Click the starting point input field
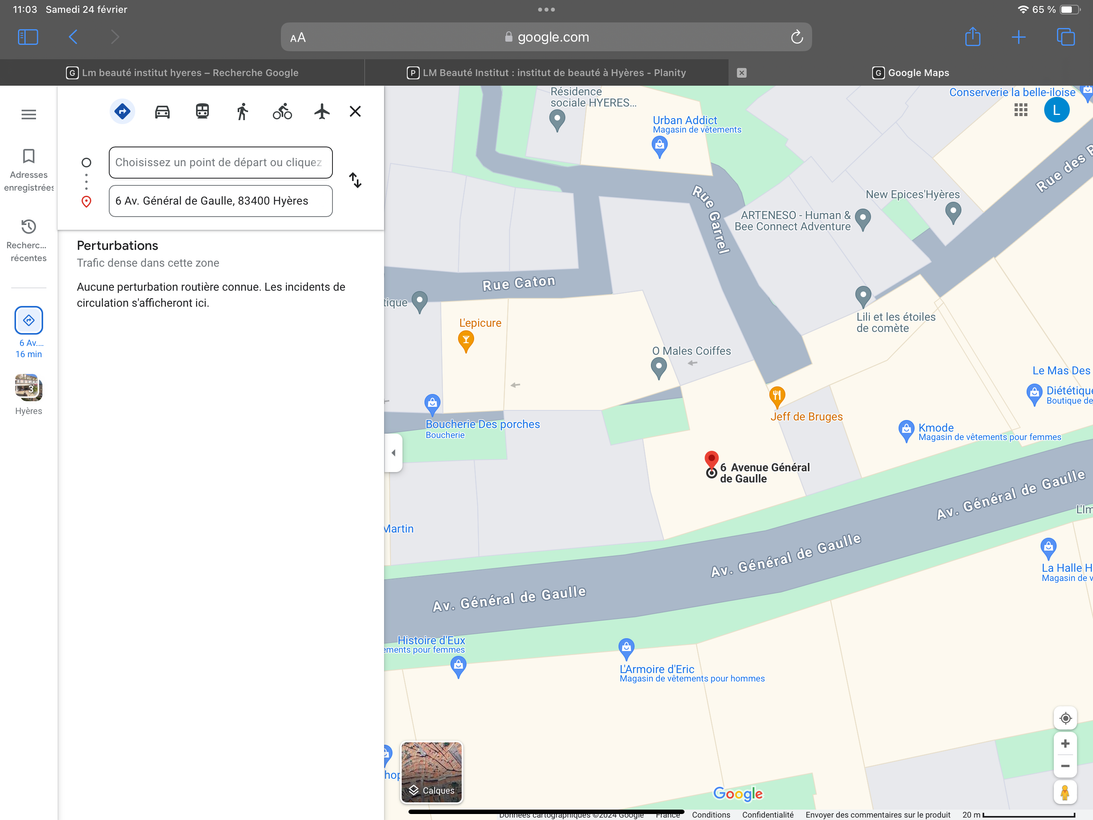1093x820 pixels. [220, 162]
